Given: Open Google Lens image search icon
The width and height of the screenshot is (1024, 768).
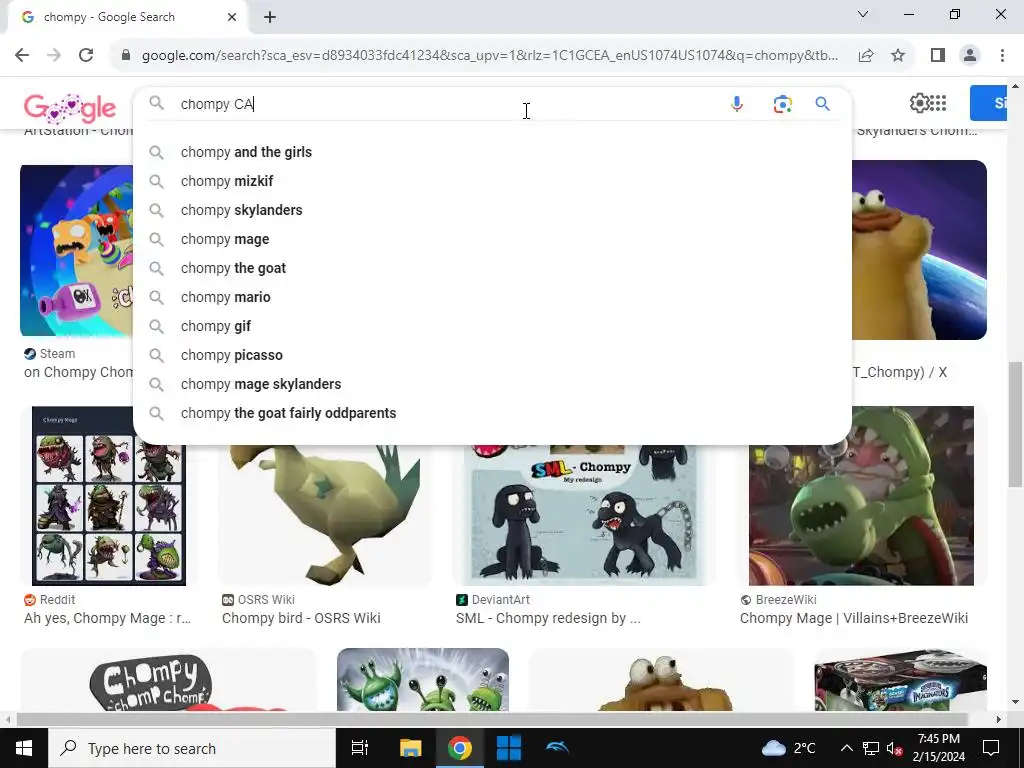Looking at the screenshot, I should pyautogui.click(x=782, y=104).
